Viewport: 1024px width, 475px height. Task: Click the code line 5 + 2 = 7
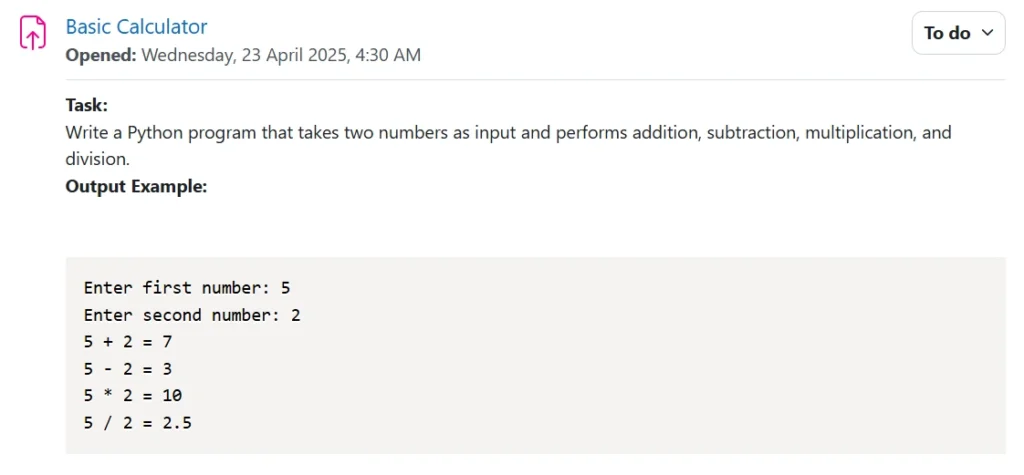[128, 342]
